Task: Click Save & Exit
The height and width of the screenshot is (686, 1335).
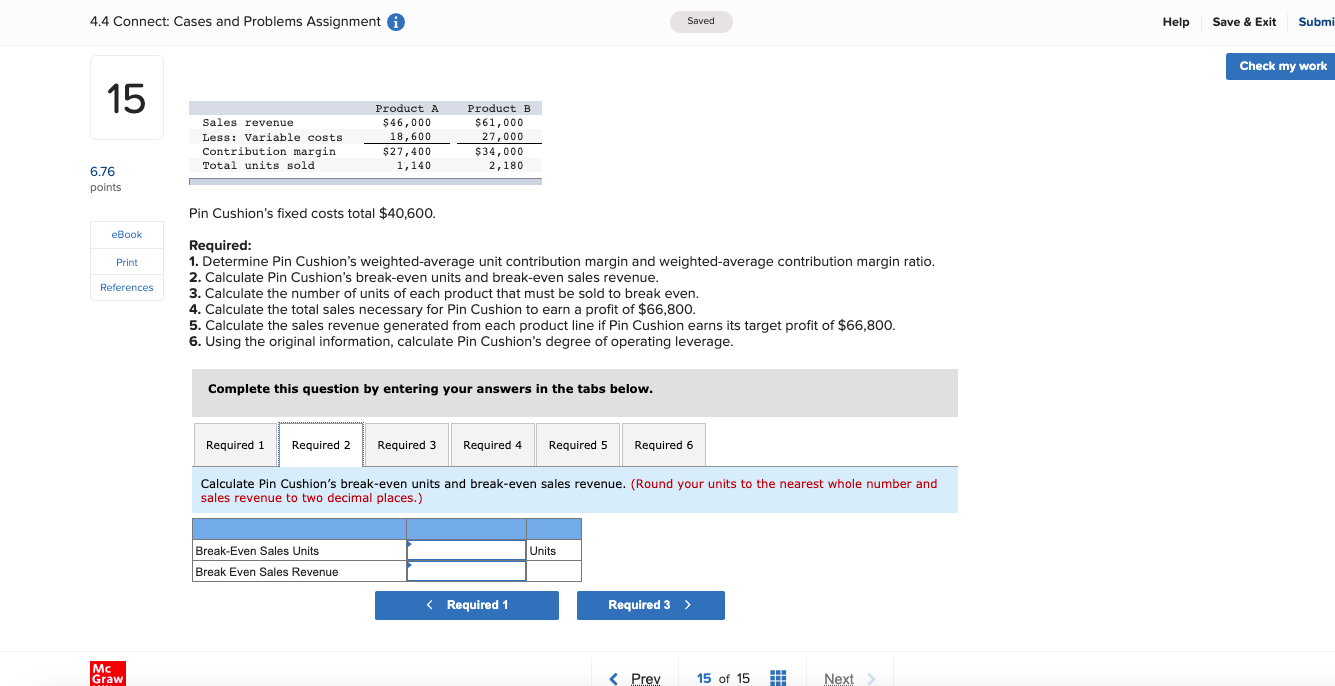Action: (x=1244, y=21)
